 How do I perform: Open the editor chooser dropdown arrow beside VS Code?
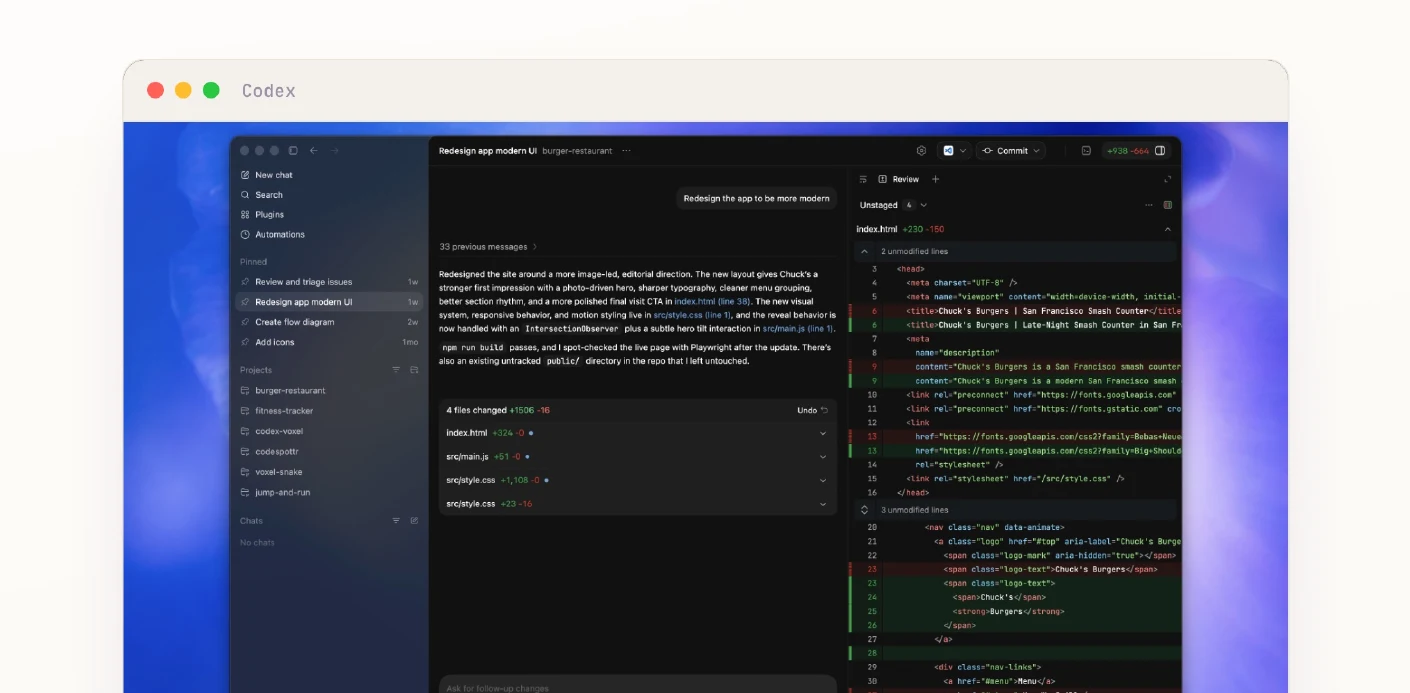[x=964, y=151]
